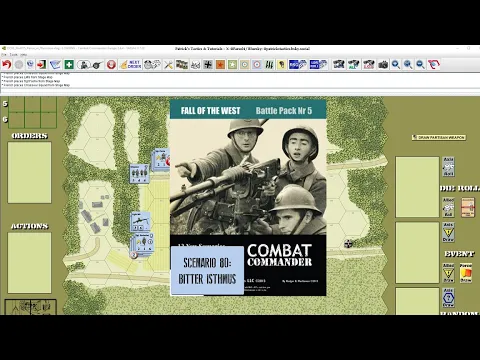Image resolution: width=480 pixels, height=360 pixels.
Task: Click the first magnifier zoom toolbar icon
Action: [396, 64]
